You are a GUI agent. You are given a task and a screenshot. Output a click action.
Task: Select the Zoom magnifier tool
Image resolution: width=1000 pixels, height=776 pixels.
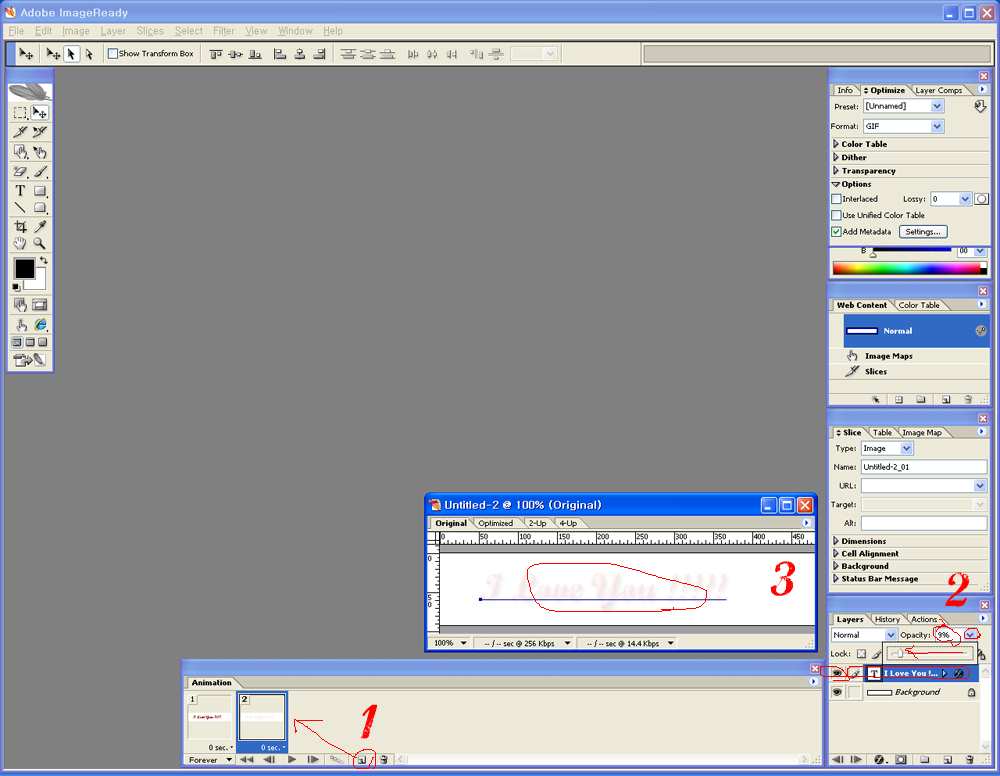click(x=40, y=244)
